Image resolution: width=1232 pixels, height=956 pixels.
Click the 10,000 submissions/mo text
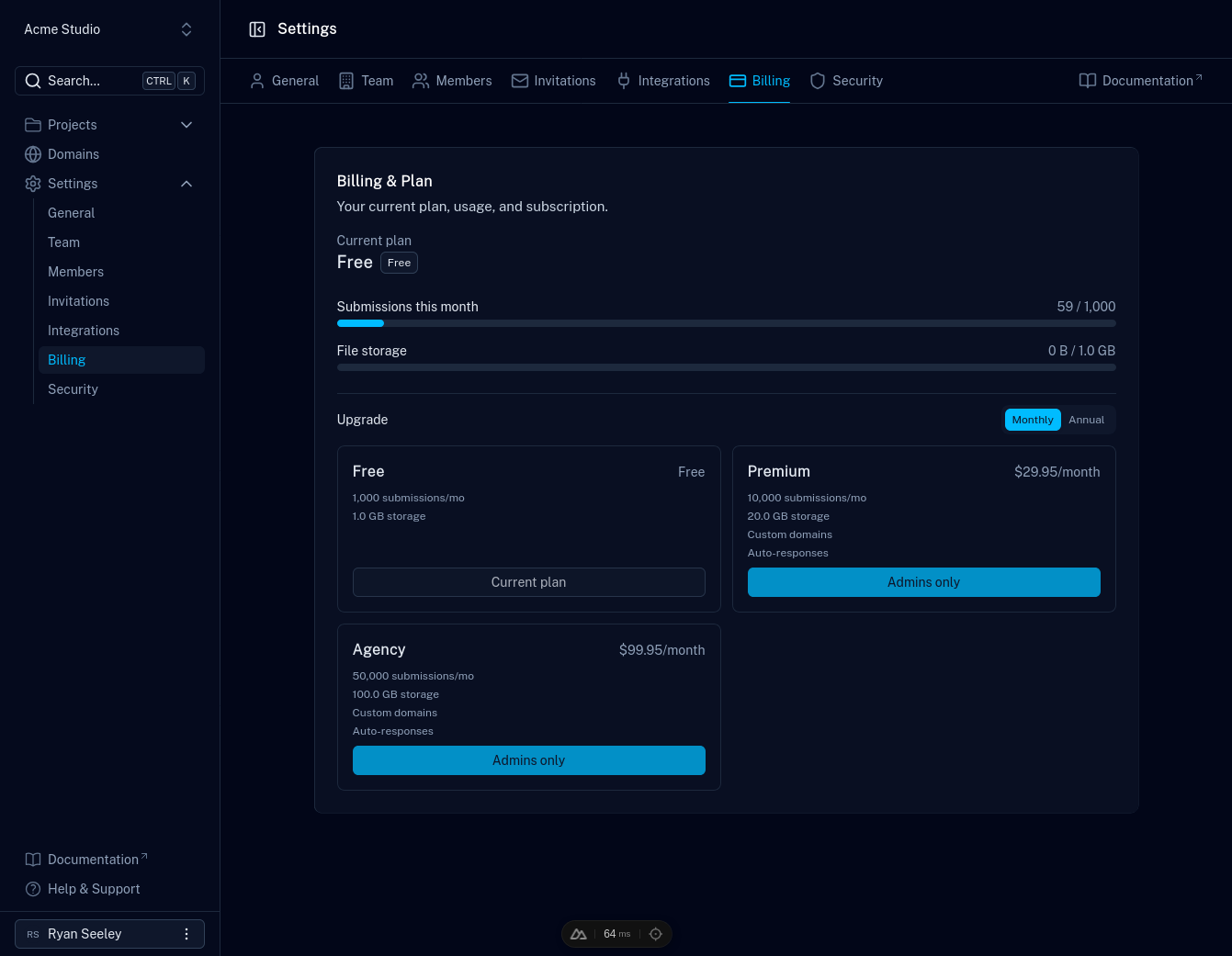[807, 498]
